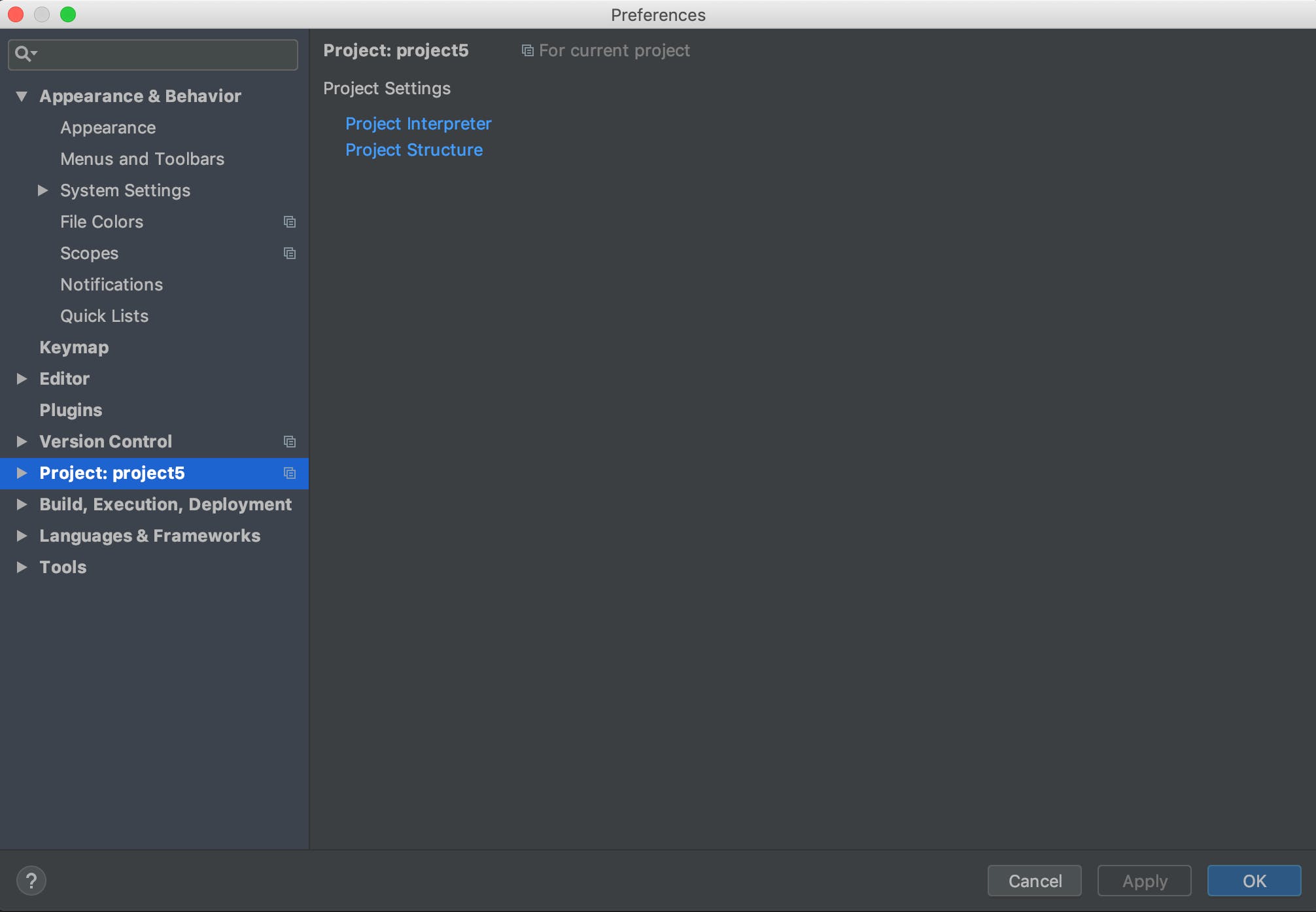Select Plugins in the sidebar
Viewport: 1316px width, 912px height.
pos(71,410)
